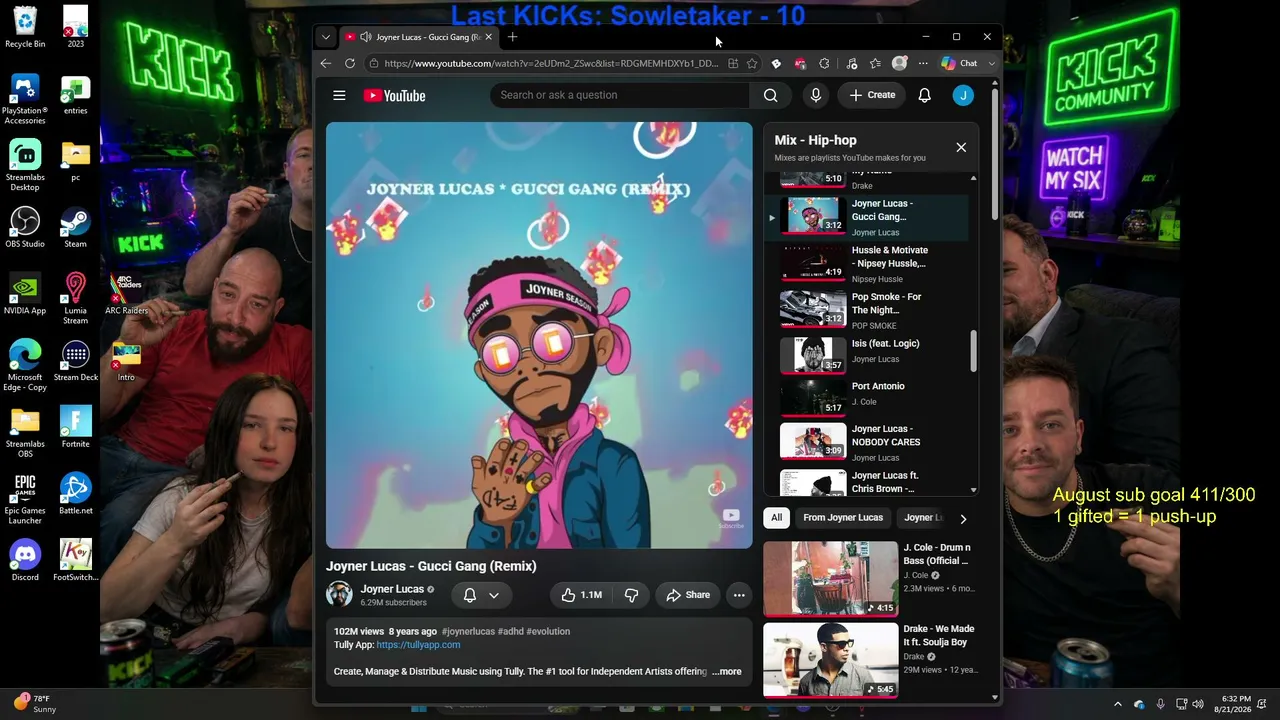1280x720 pixels.
Task: Select the All filter chip
Action: [x=776, y=518]
